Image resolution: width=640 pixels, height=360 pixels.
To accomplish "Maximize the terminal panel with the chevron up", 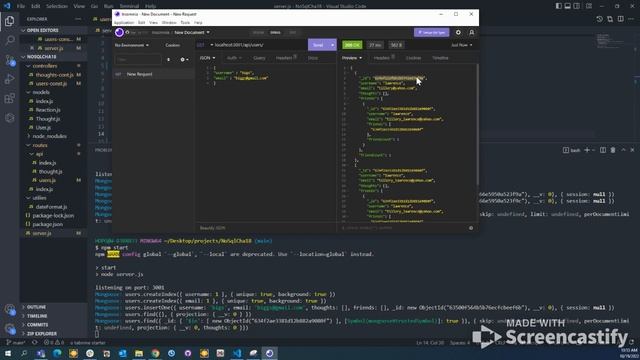I will click(623, 150).
